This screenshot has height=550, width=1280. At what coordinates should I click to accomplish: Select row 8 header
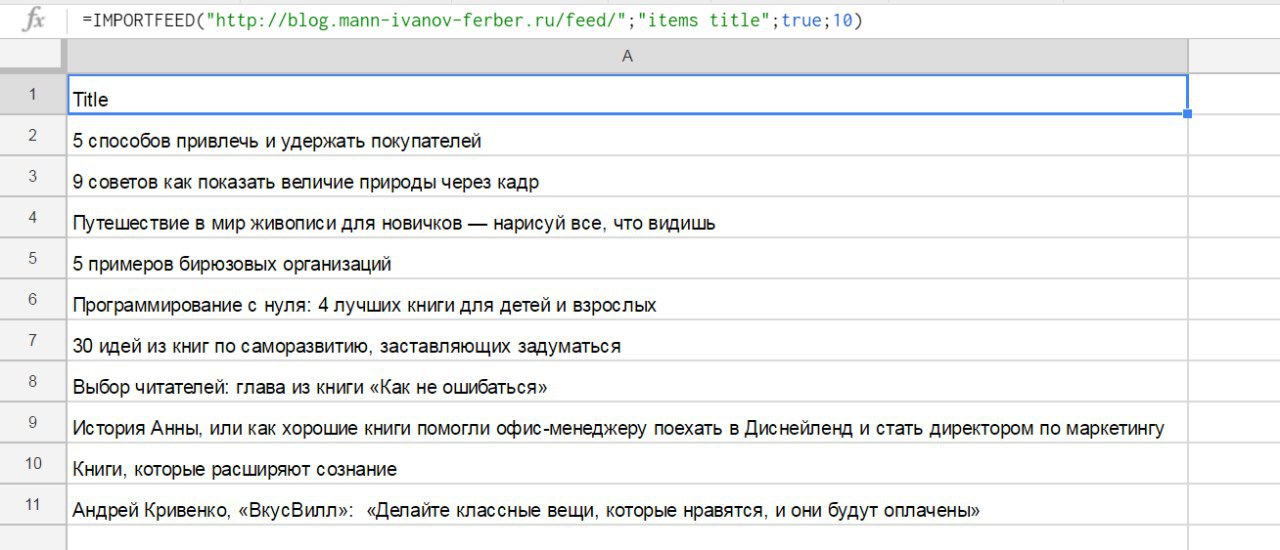coord(33,381)
